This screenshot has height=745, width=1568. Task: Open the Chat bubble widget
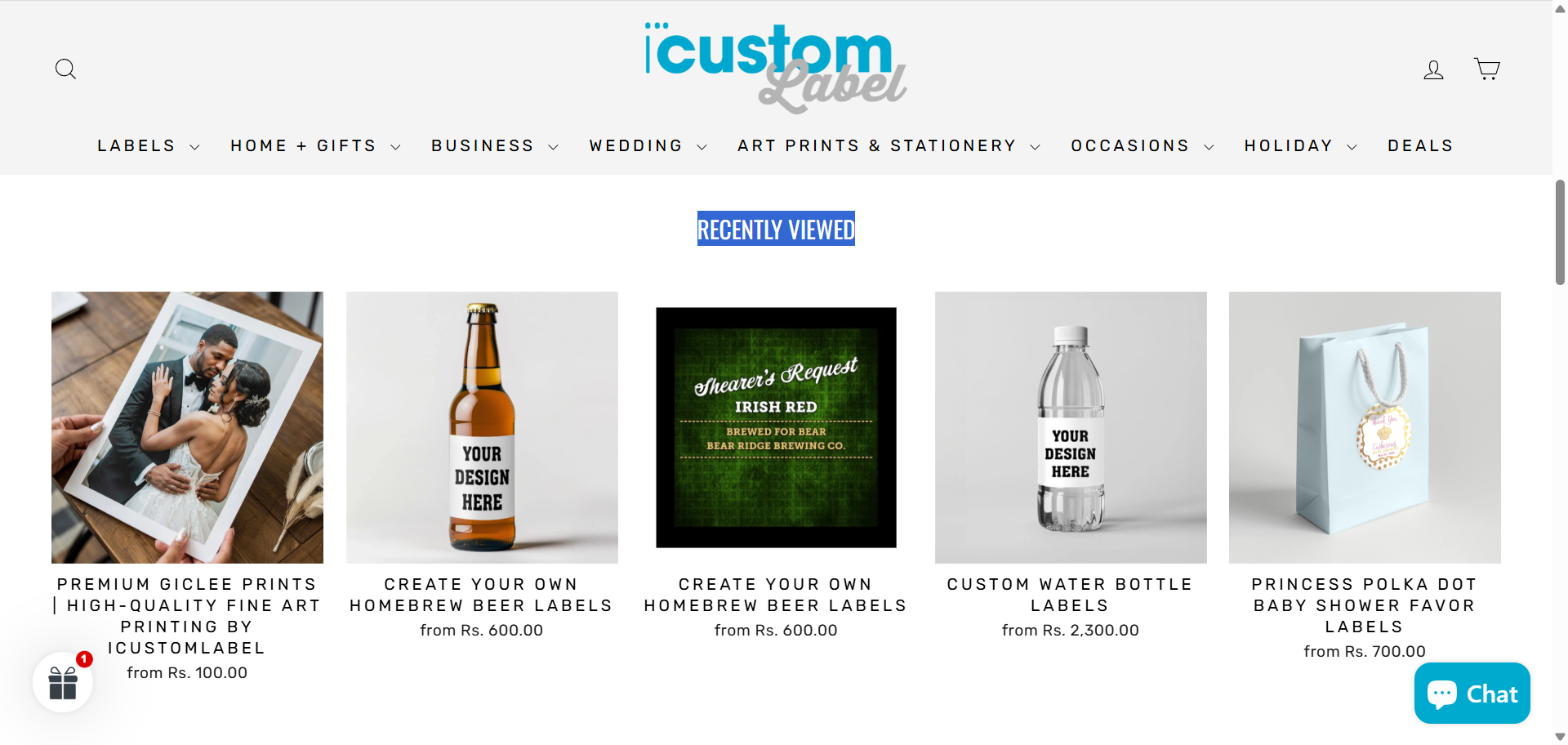(1472, 694)
